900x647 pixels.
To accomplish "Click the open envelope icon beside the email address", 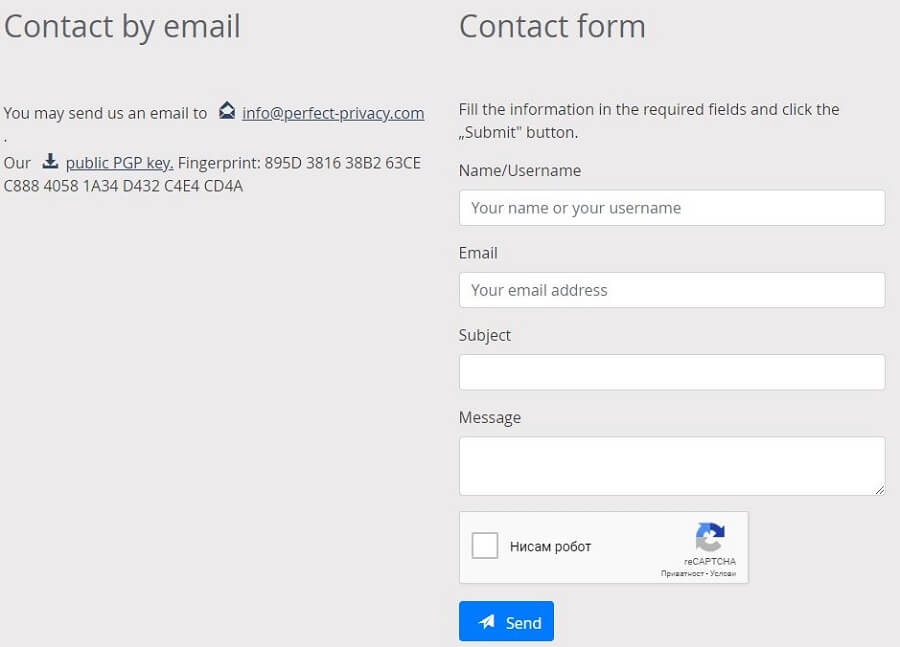I will 227,111.
